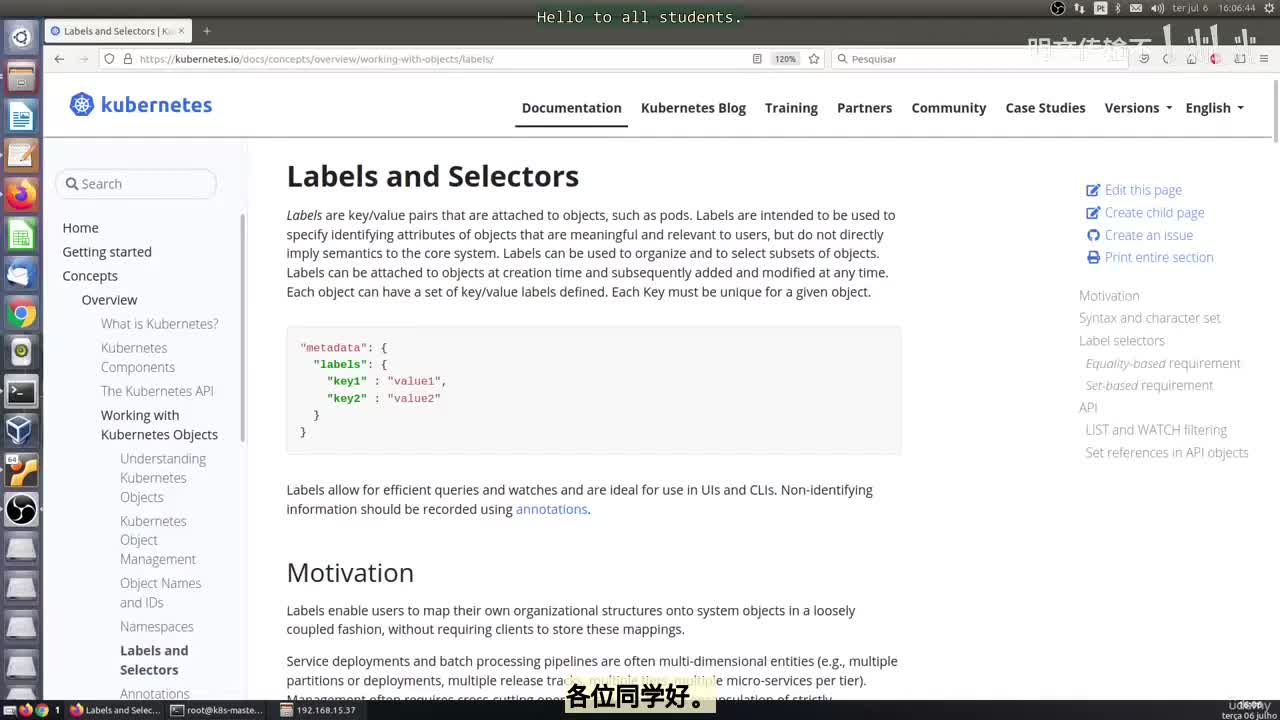Jump to Motivation in the page contents
This screenshot has height=720, width=1280.
pos(1109,296)
